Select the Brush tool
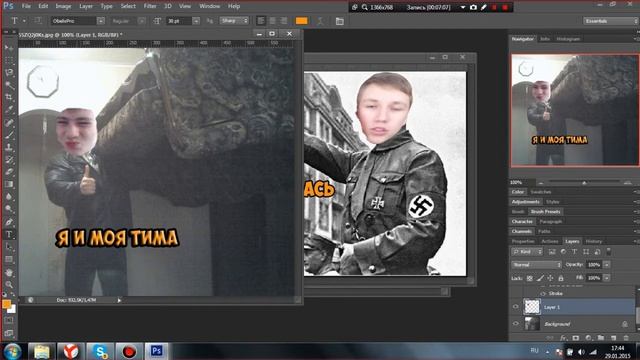Image resolution: width=640 pixels, height=360 pixels. pos(9,135)
